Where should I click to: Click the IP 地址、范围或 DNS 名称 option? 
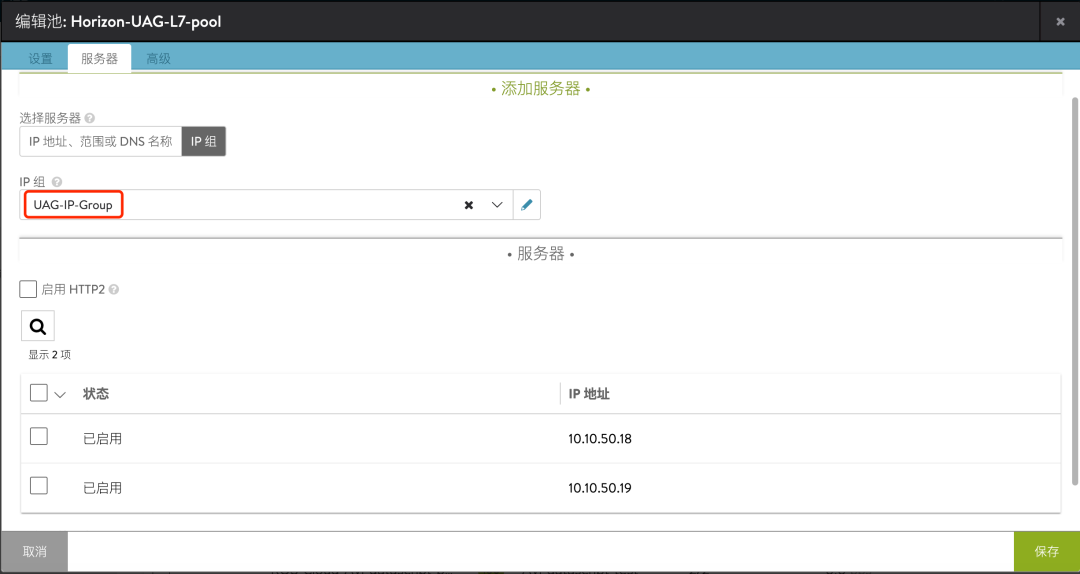[x=101, y=141]
